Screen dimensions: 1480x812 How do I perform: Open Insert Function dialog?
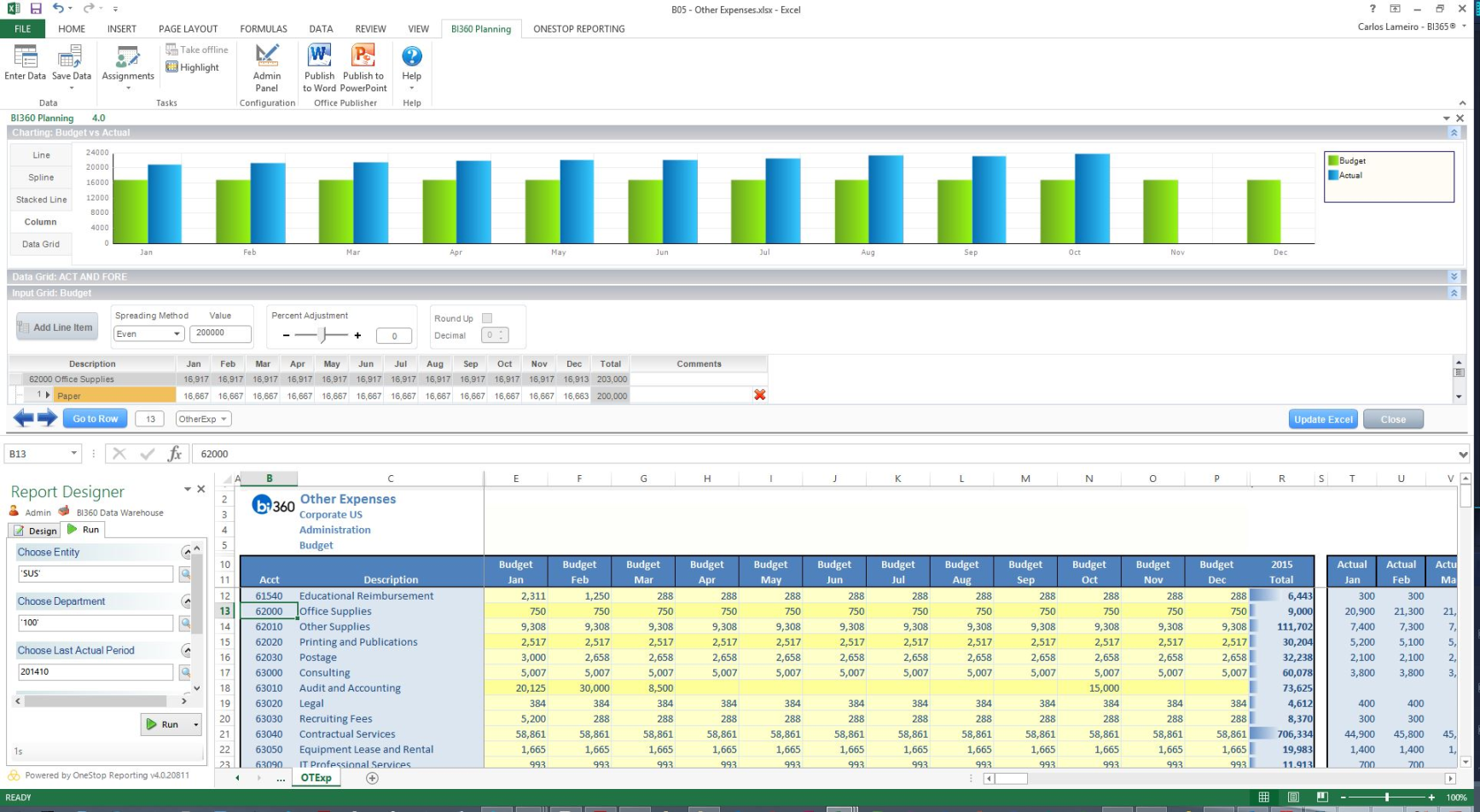[175, 454]
